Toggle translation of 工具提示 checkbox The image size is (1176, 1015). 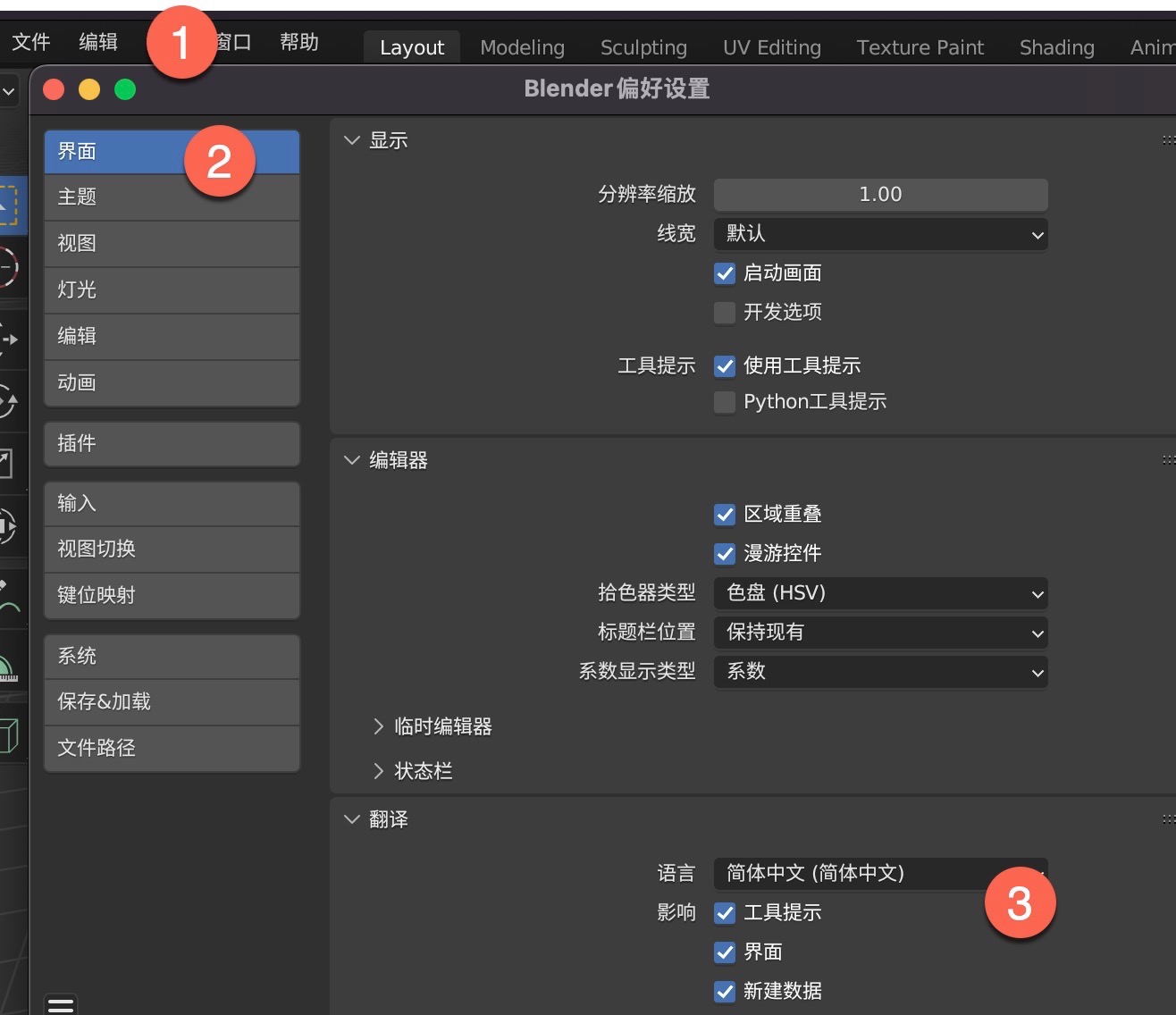(x=725, y=913)
